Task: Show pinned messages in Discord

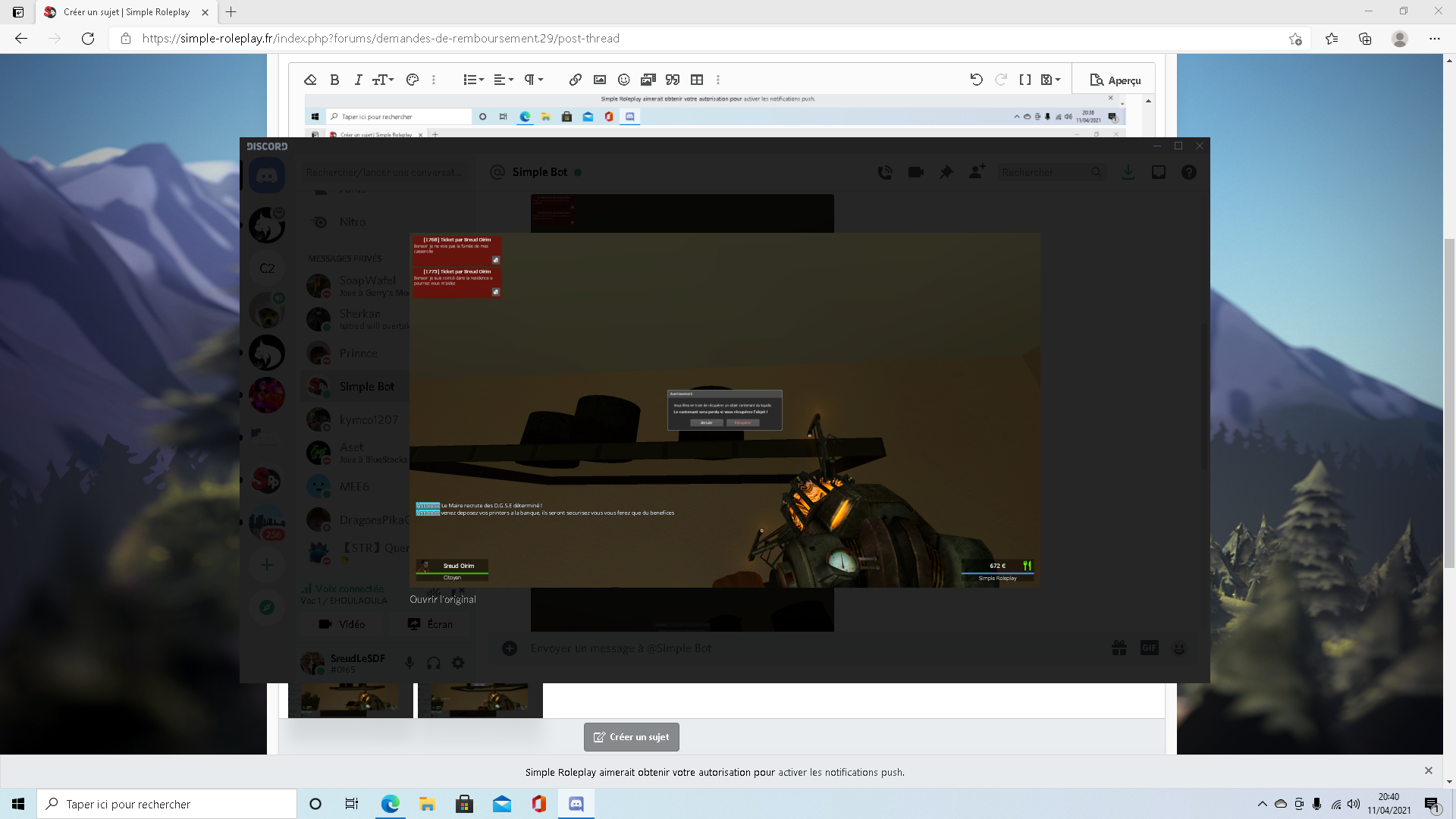Action: coord(946,173)
